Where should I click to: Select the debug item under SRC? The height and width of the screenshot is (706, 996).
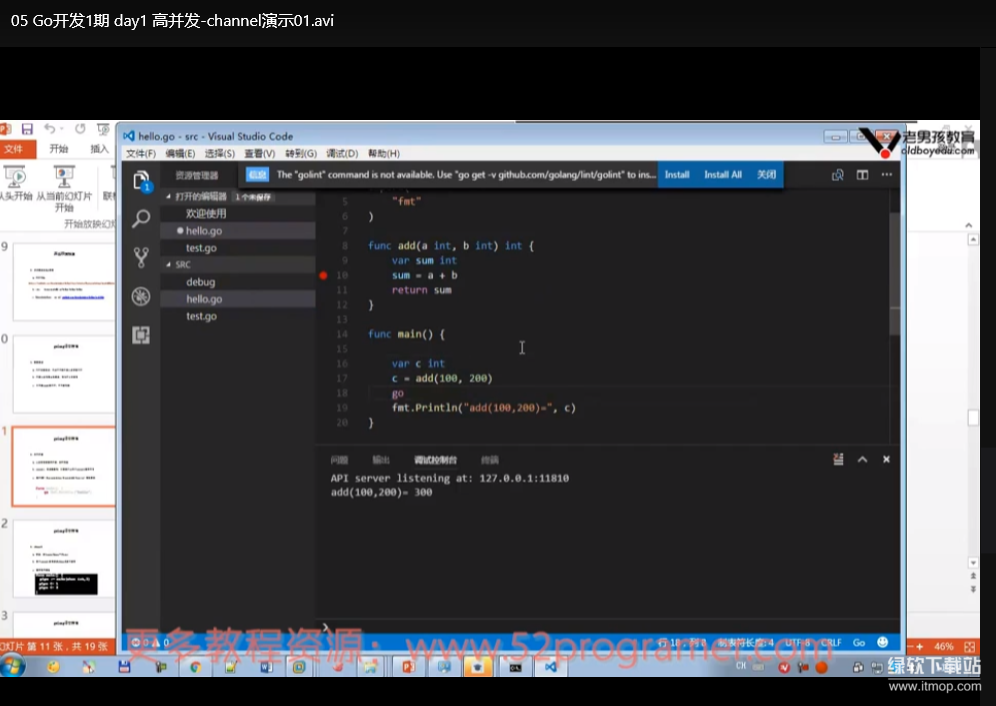pos(238,282)
